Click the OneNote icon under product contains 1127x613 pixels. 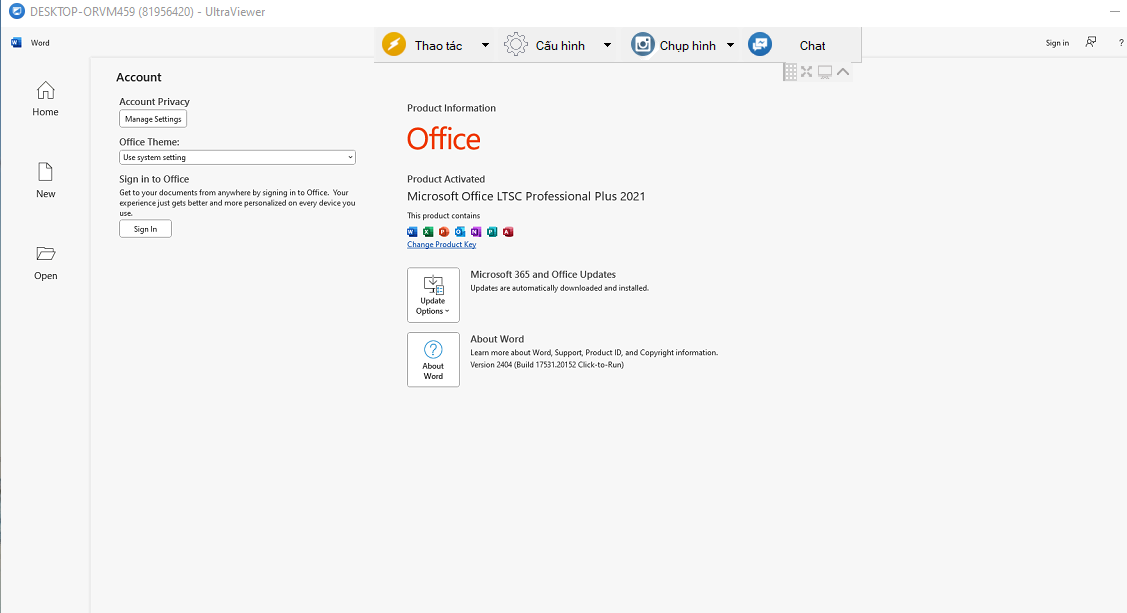point(476,231)
